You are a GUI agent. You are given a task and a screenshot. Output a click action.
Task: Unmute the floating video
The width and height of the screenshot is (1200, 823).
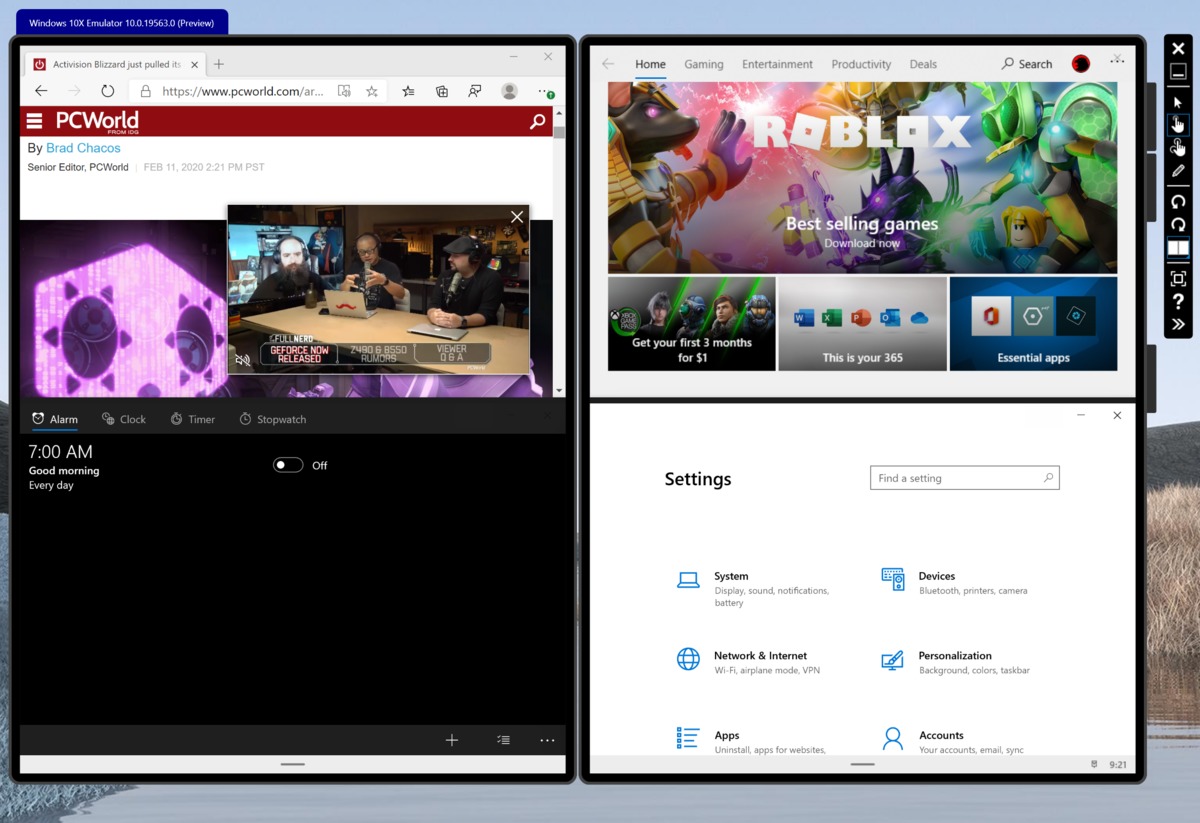242,360
